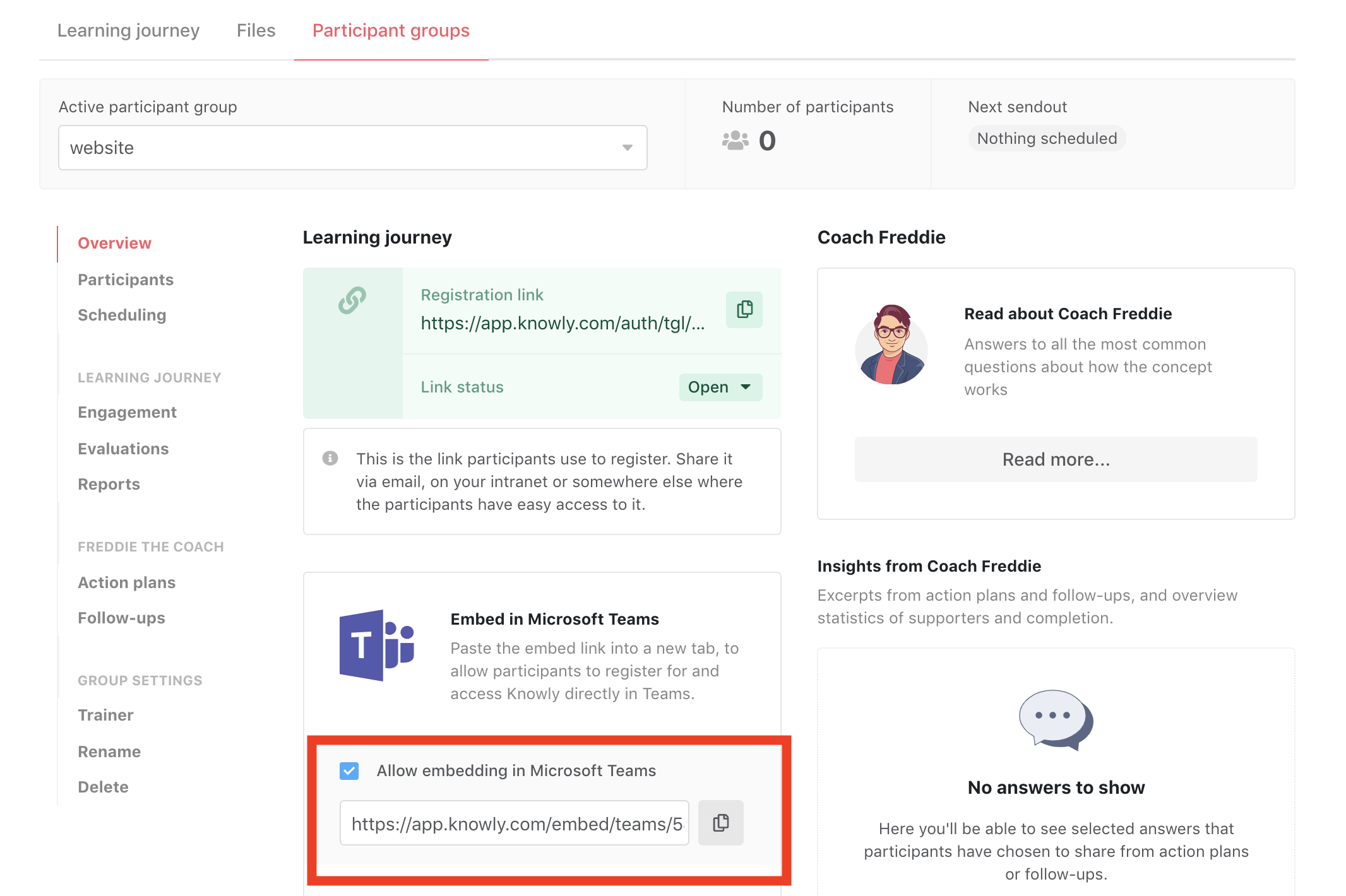Click the participants group icon

[735, 140]
